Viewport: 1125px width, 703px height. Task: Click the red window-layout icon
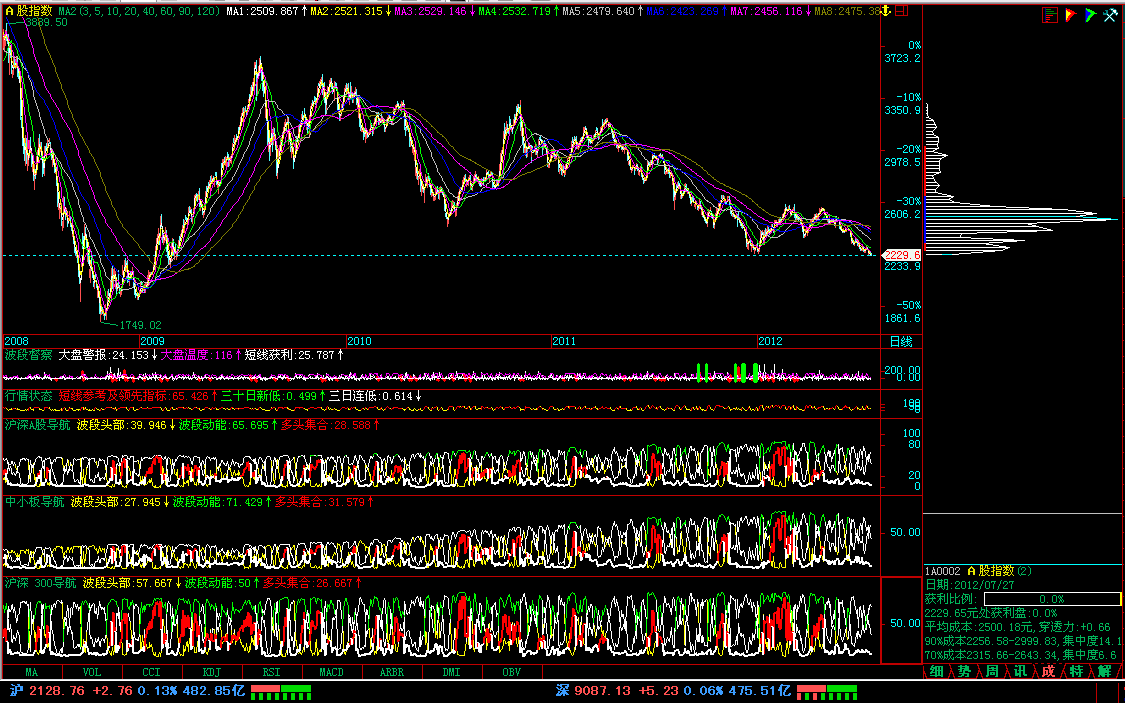(x=902, y=11)
